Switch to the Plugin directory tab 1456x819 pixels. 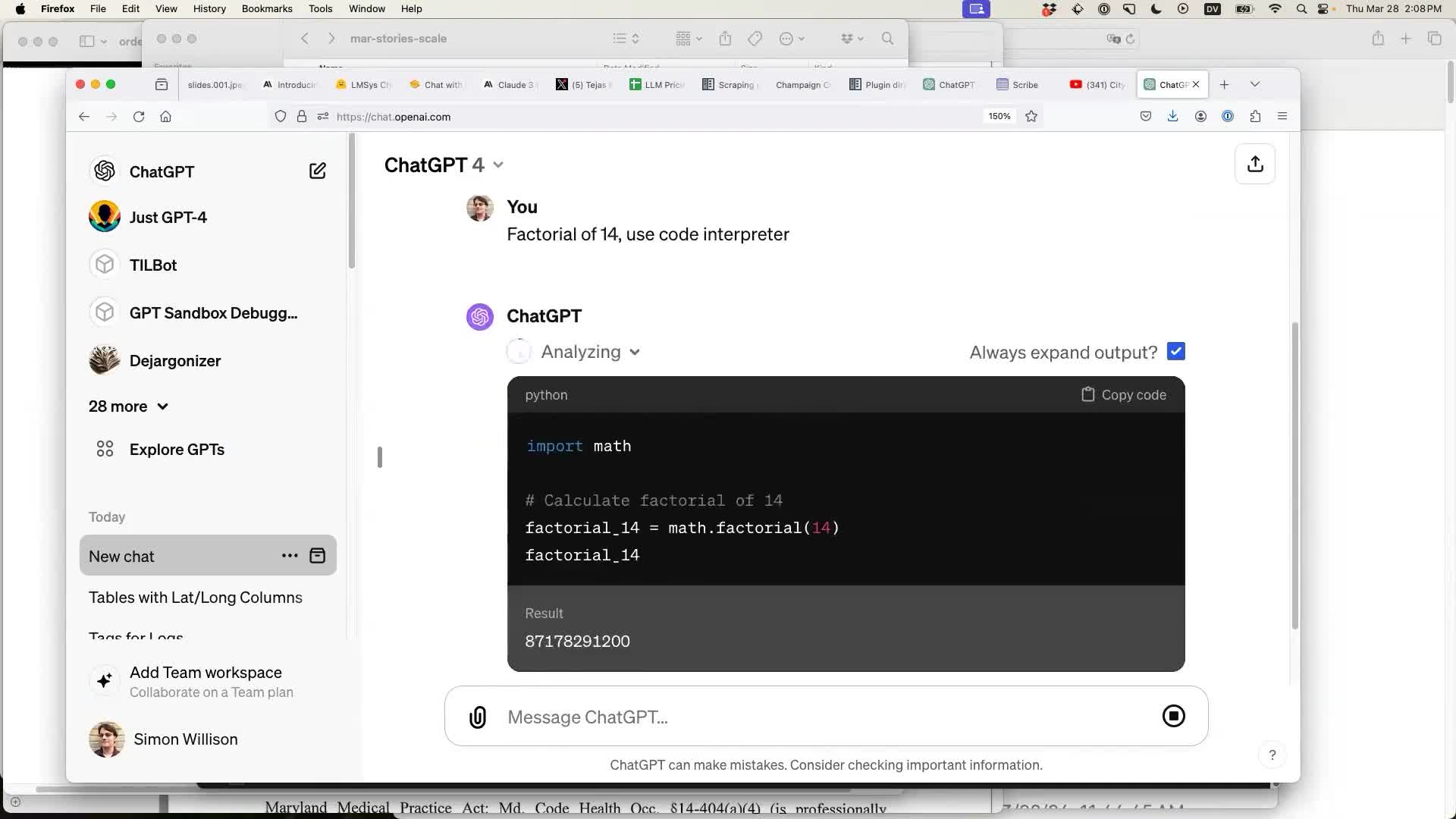coord(877,84)
